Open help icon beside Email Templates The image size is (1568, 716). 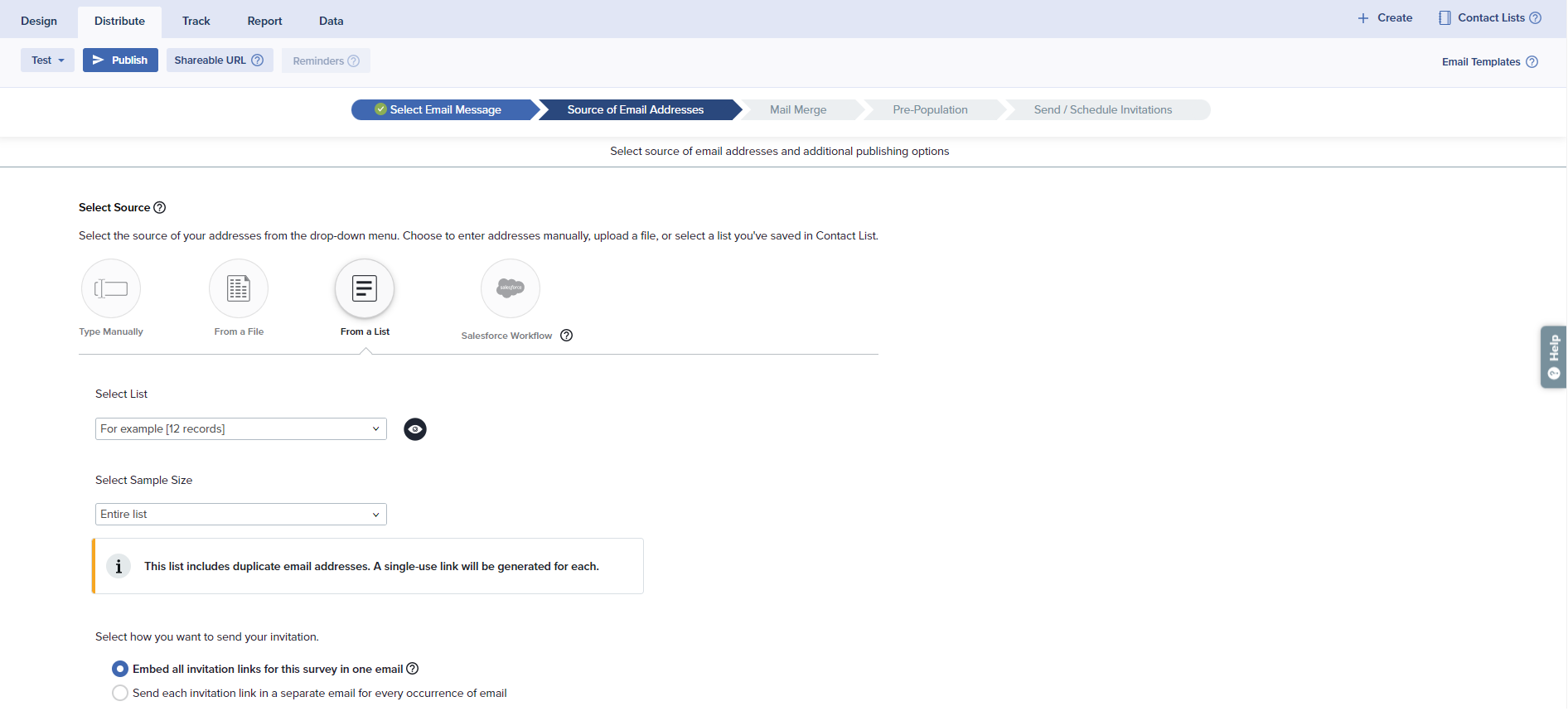point(1532,62)
